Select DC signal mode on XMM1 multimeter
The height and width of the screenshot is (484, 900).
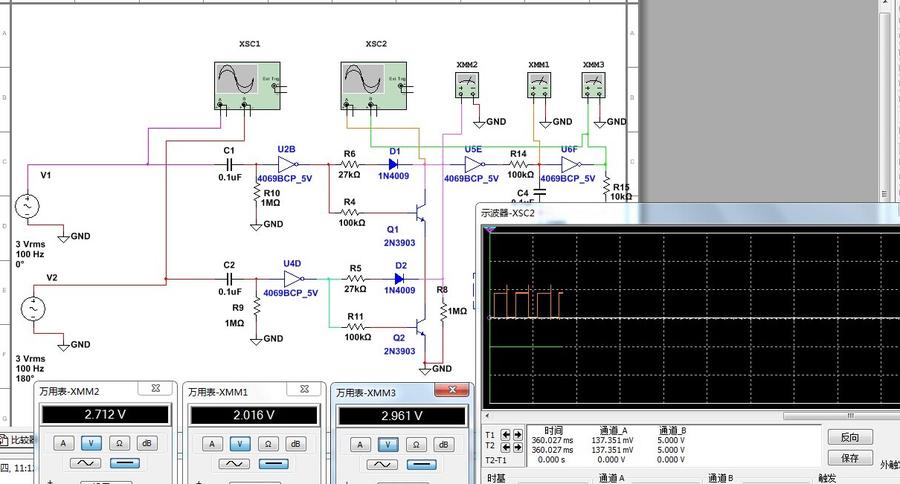[276, 464]
